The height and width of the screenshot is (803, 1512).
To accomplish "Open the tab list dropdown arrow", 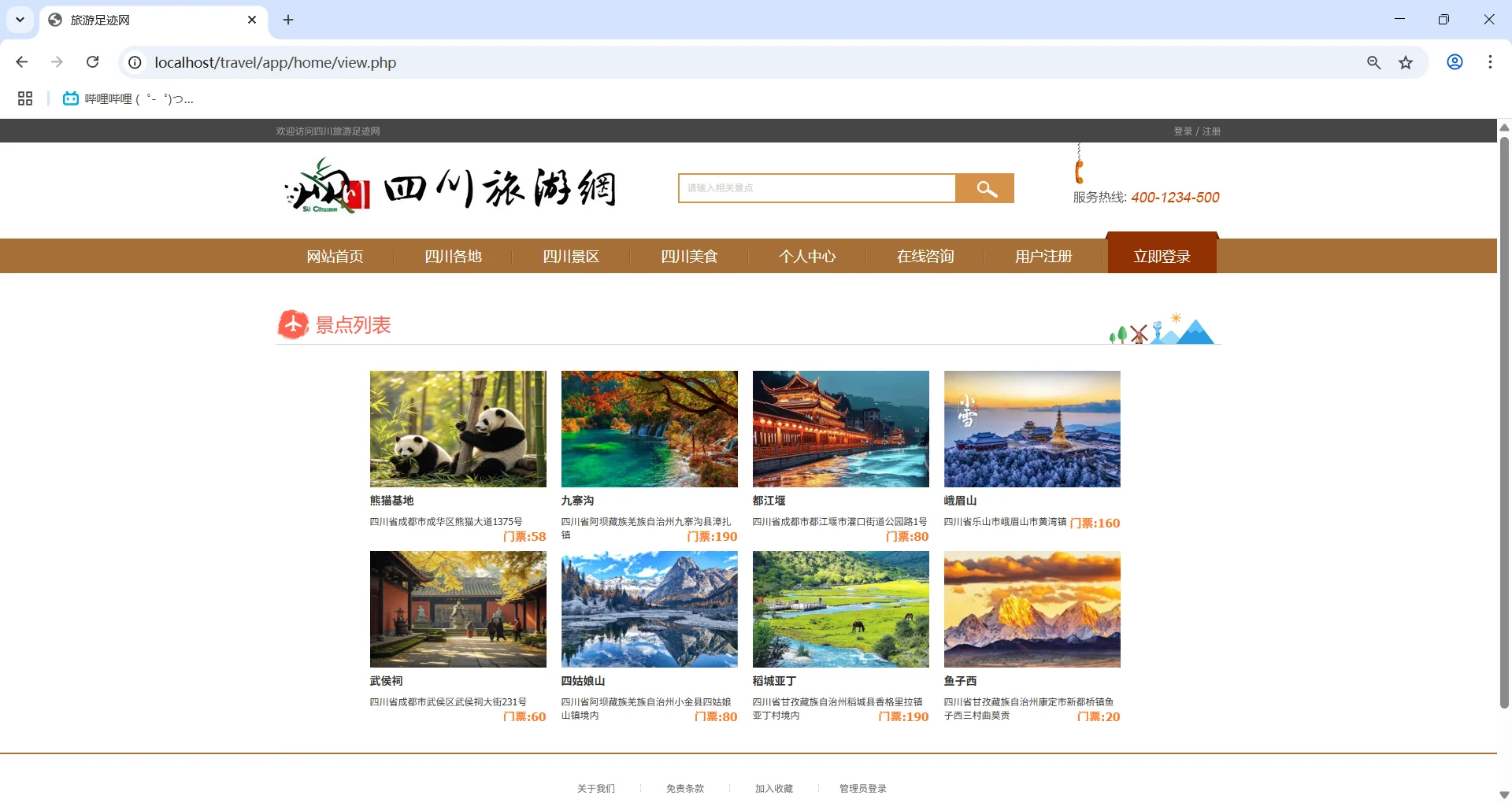I will tap(20, 20).
